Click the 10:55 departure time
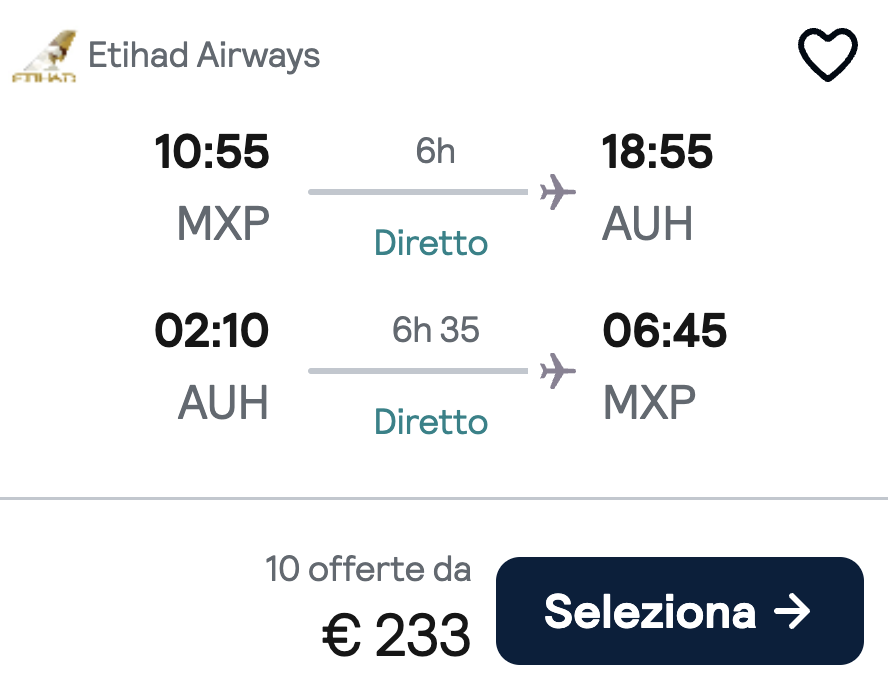The width and height of the screenshot is (888, 684). (x=212, y=152)
